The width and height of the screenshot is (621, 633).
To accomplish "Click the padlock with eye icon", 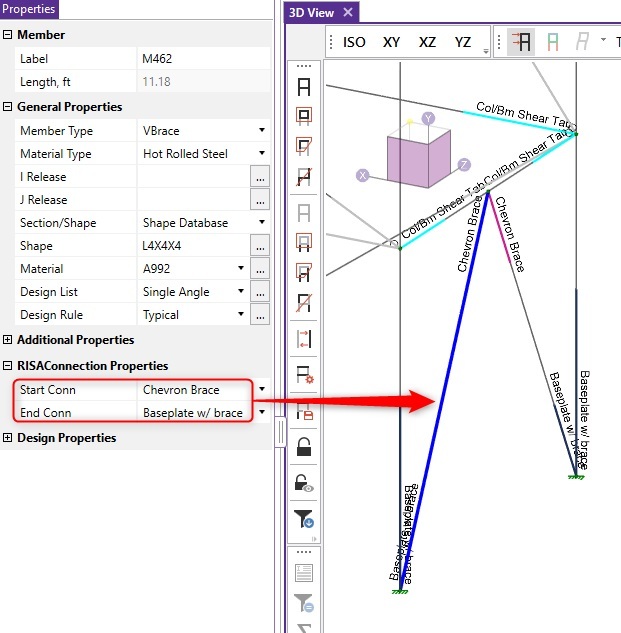I will click(304, 483).
